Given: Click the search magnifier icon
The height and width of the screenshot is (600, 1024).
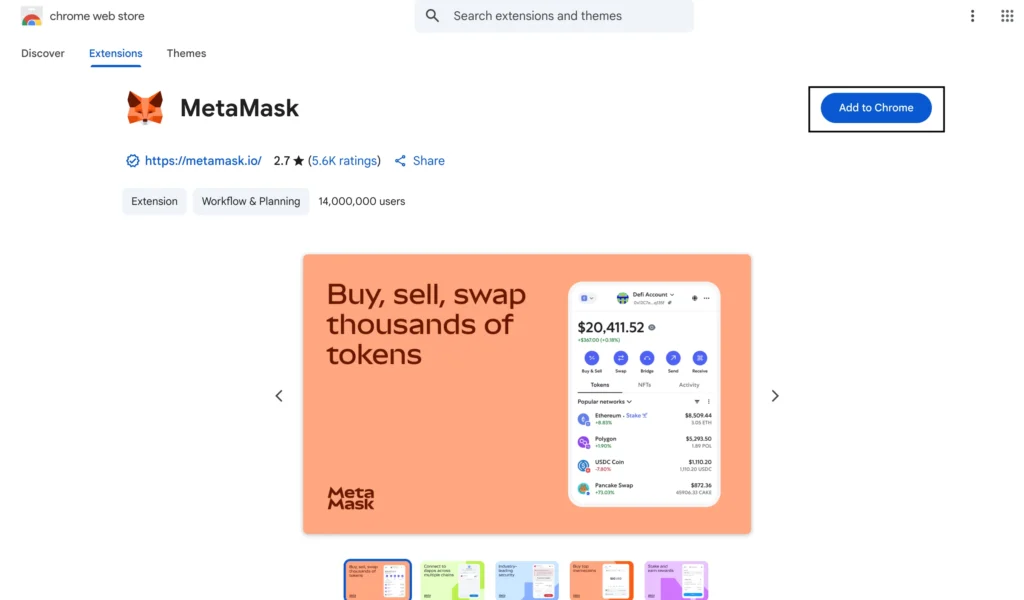Looking at the screenshot, I should coord(432,16).
